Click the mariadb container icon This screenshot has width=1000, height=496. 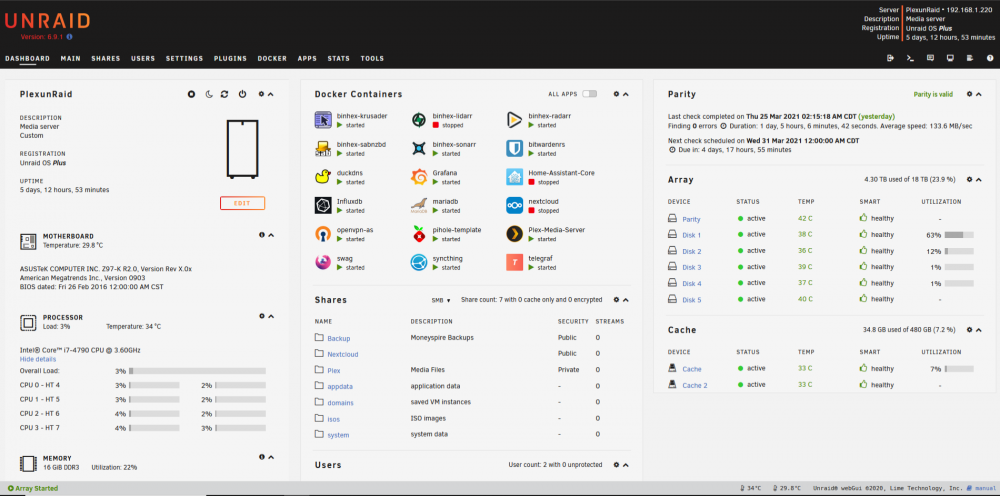[418, 205]
